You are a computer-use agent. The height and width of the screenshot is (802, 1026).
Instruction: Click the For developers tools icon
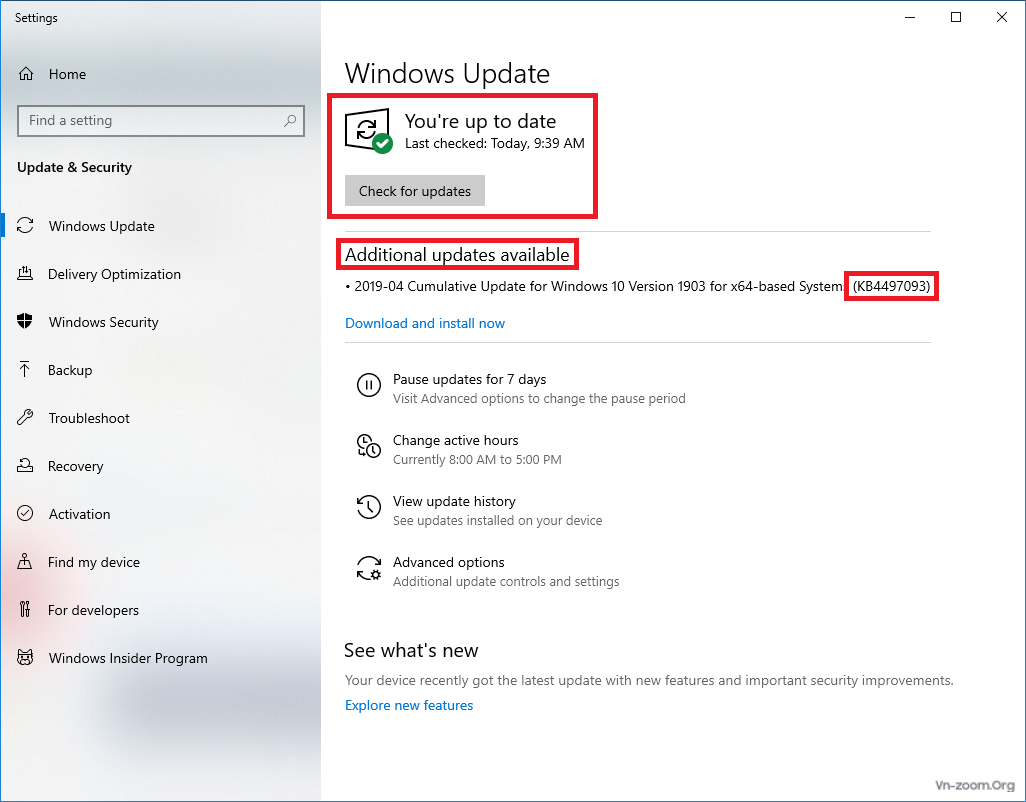click(x=25, y=610)
